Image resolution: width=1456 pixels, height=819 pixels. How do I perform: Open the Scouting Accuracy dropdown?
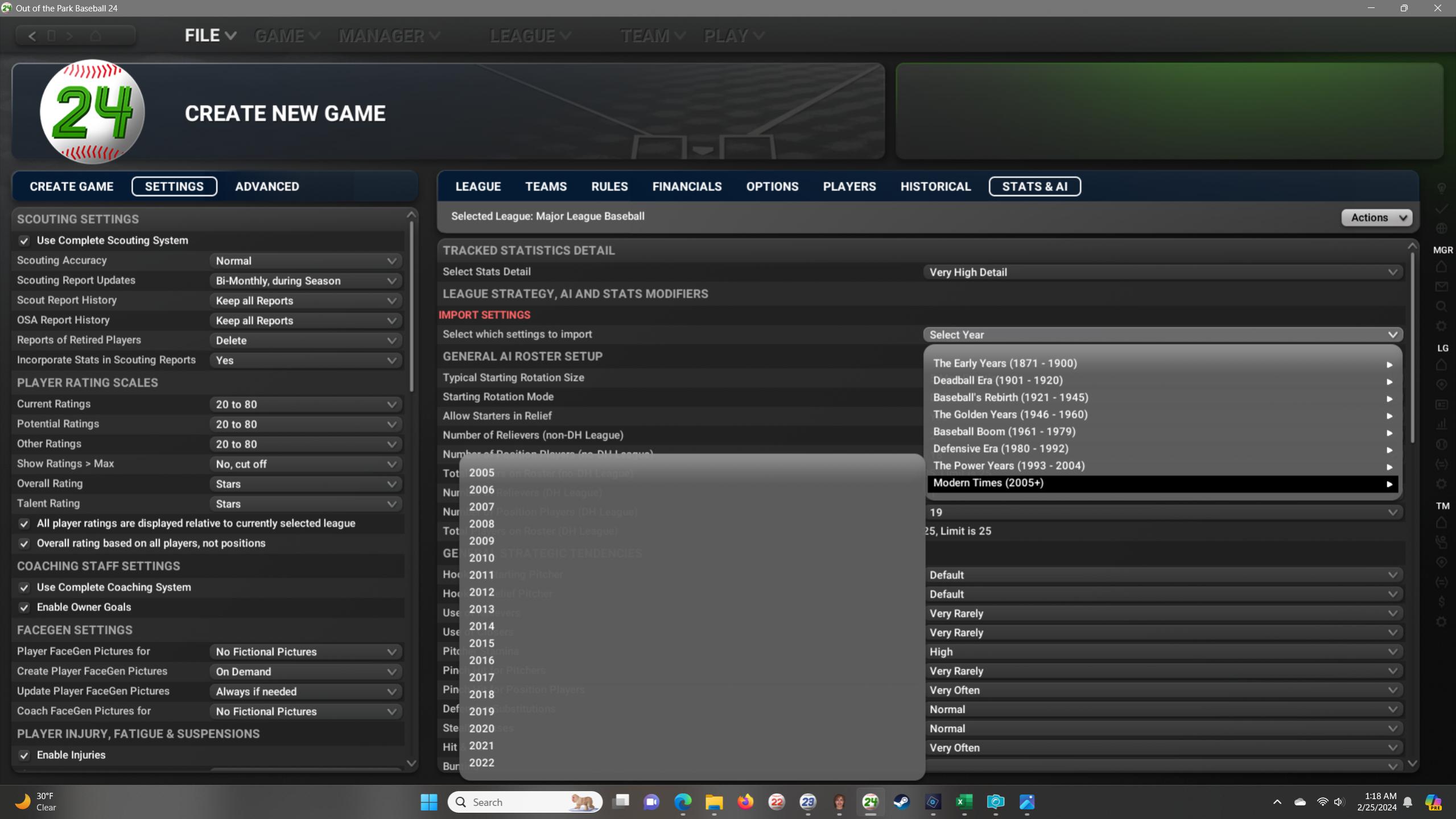tap(306, 261)
